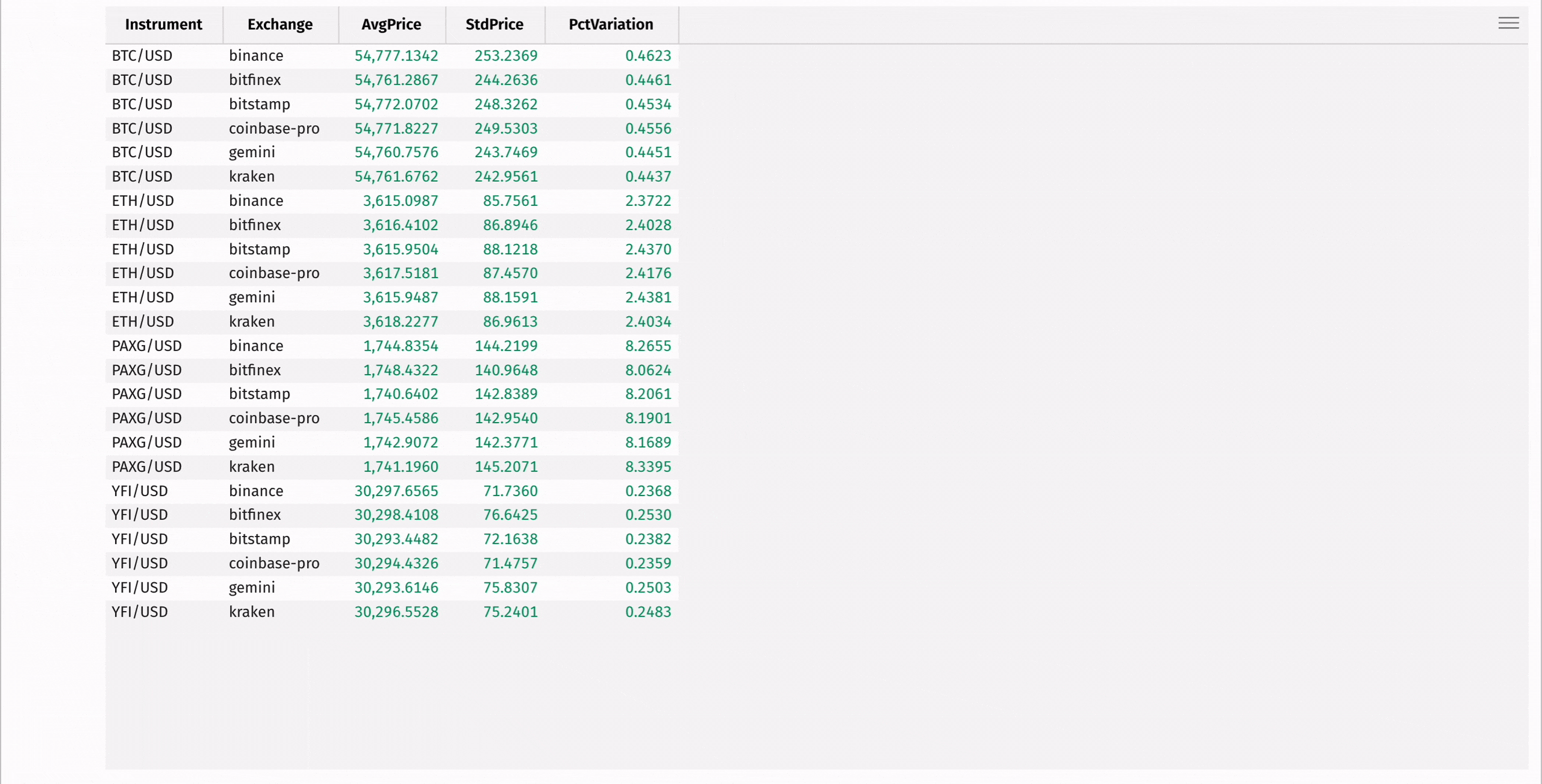
Task: Click the BTC/USD bitstamp instrument cell
Action: [142, 104]
